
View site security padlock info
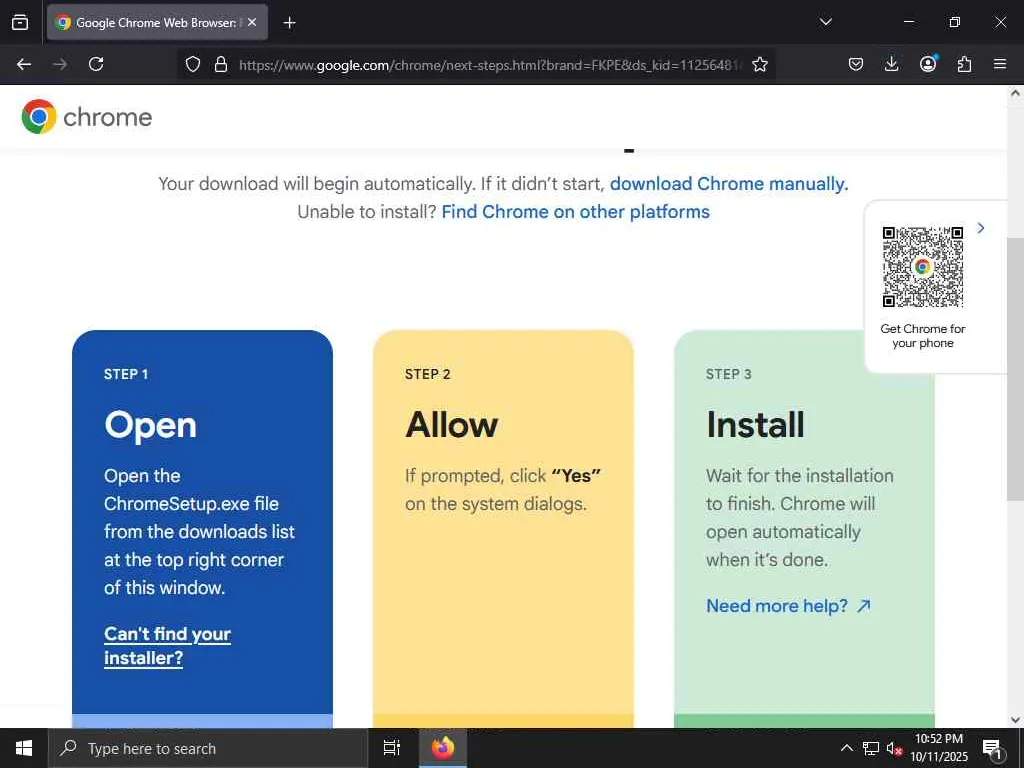pyautogui.click(x=221, y=64)
